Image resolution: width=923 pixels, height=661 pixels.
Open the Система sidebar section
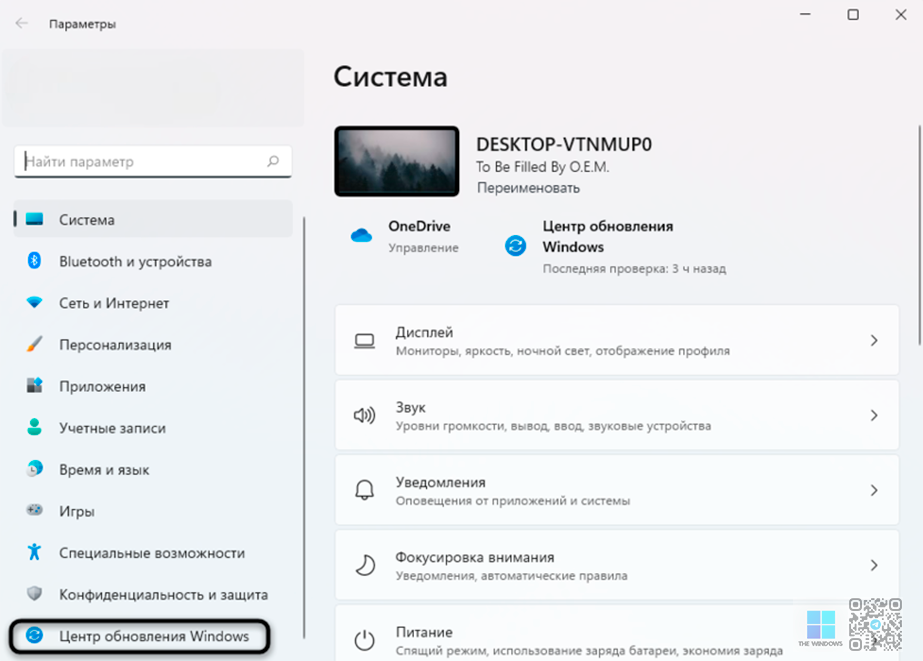153,220
